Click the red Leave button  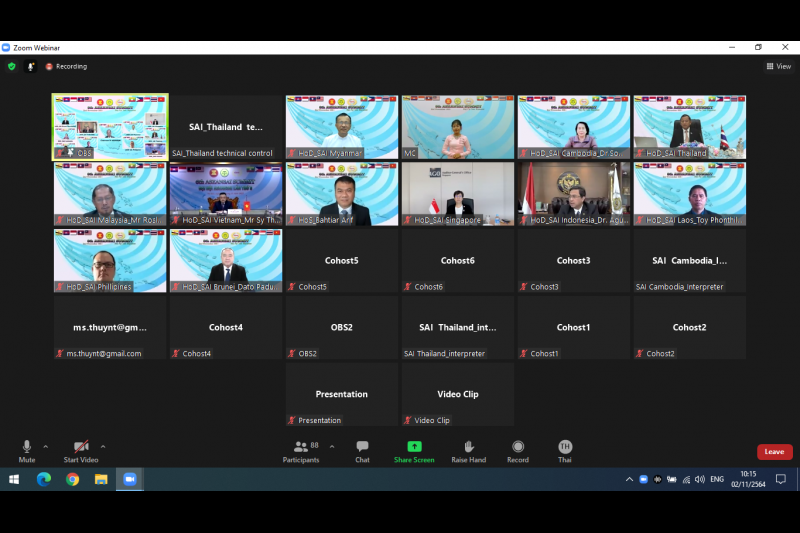(x=774, y=452)
